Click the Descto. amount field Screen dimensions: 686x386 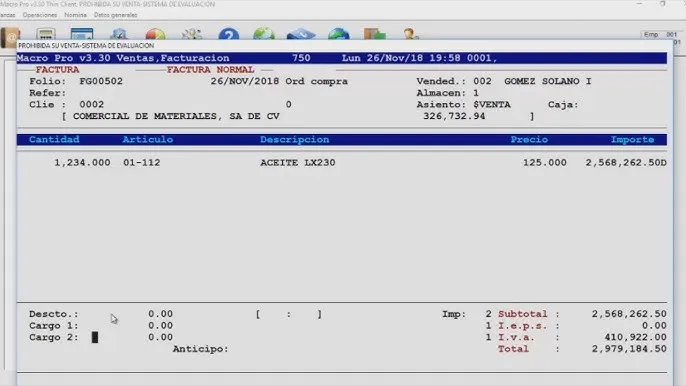[160, 314]
